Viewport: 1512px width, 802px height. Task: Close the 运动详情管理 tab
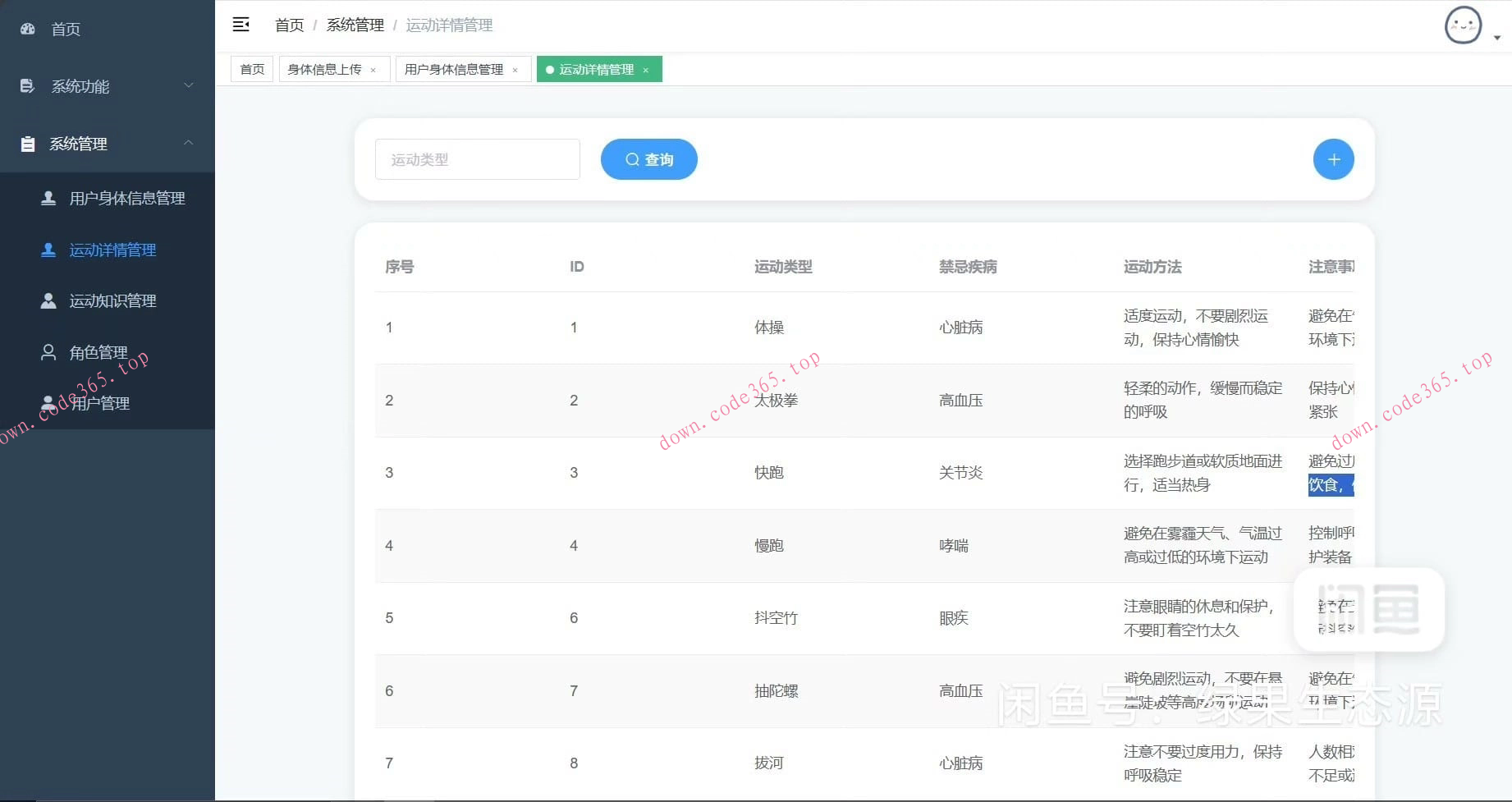(646, 70)
